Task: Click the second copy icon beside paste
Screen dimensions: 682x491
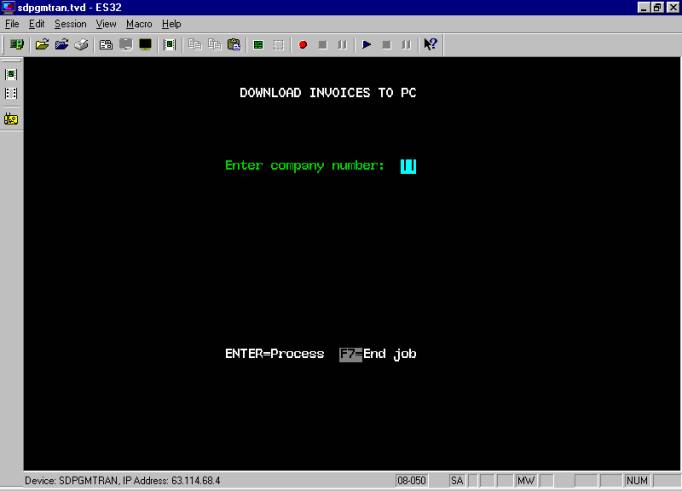Action: pyautogui.click(x=214, y=44)
